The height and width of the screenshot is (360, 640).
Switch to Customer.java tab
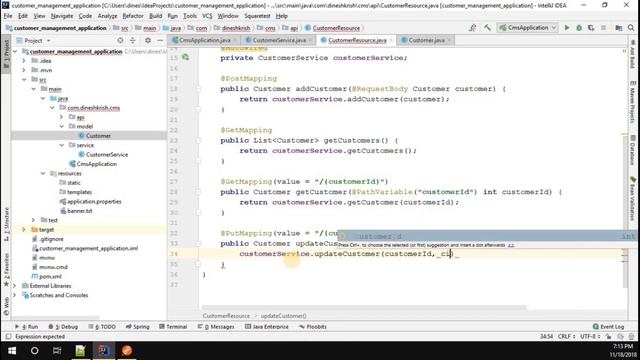(426, 40)
